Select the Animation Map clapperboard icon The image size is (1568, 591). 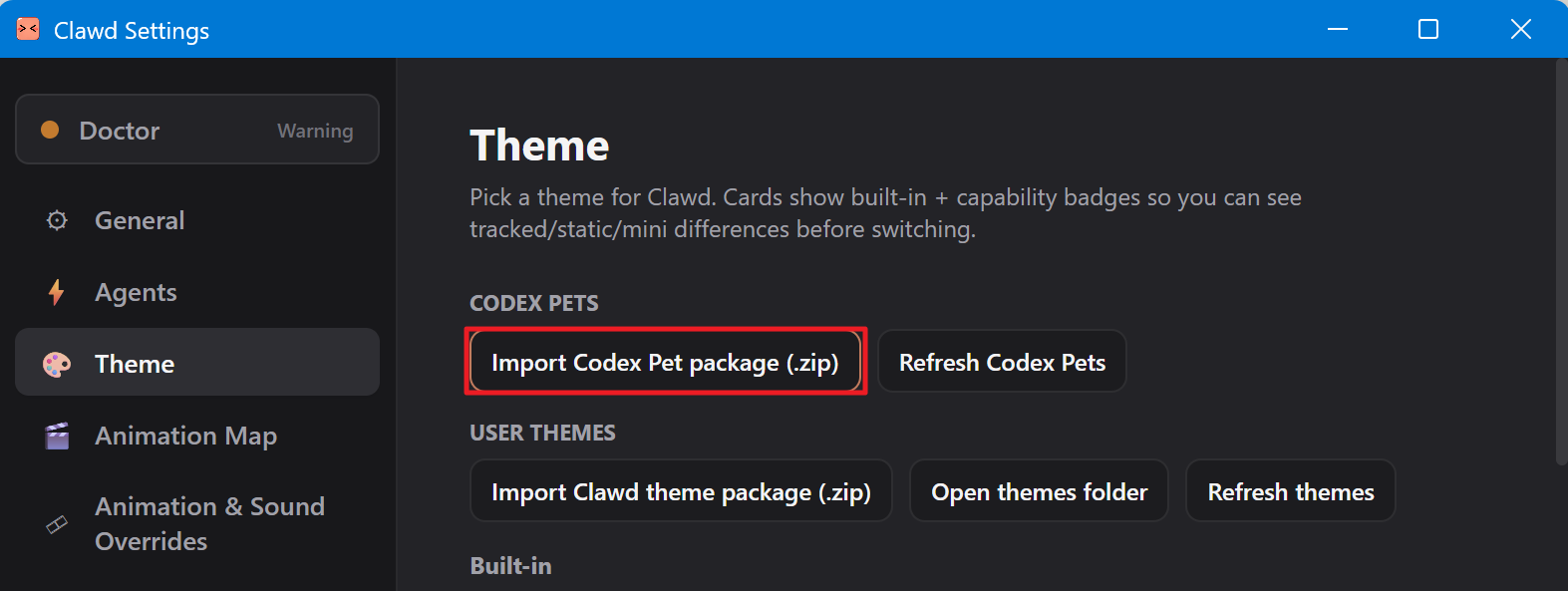tap(57, 436)
